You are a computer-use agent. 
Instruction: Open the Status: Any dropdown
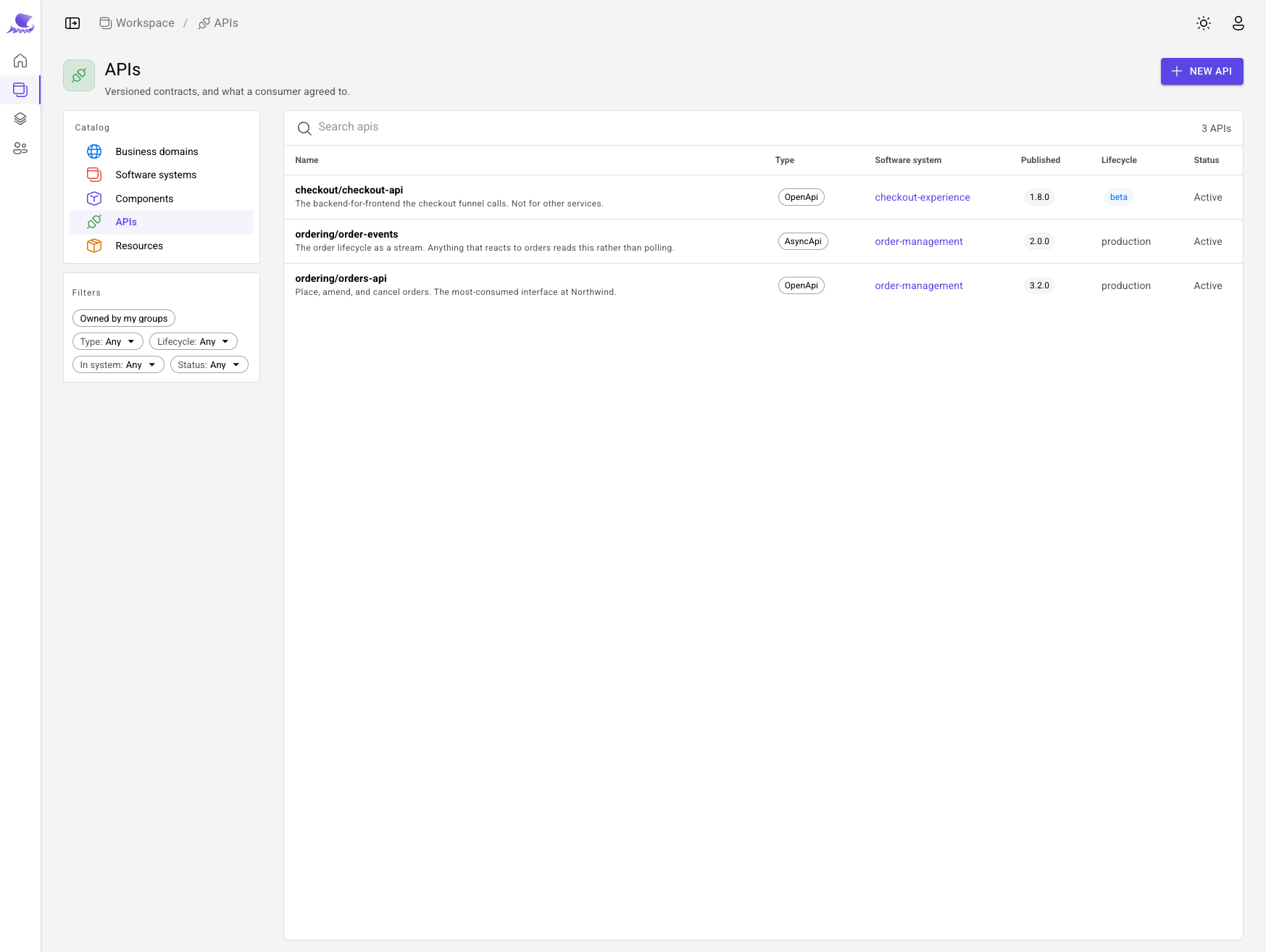[x=209, y=364]
